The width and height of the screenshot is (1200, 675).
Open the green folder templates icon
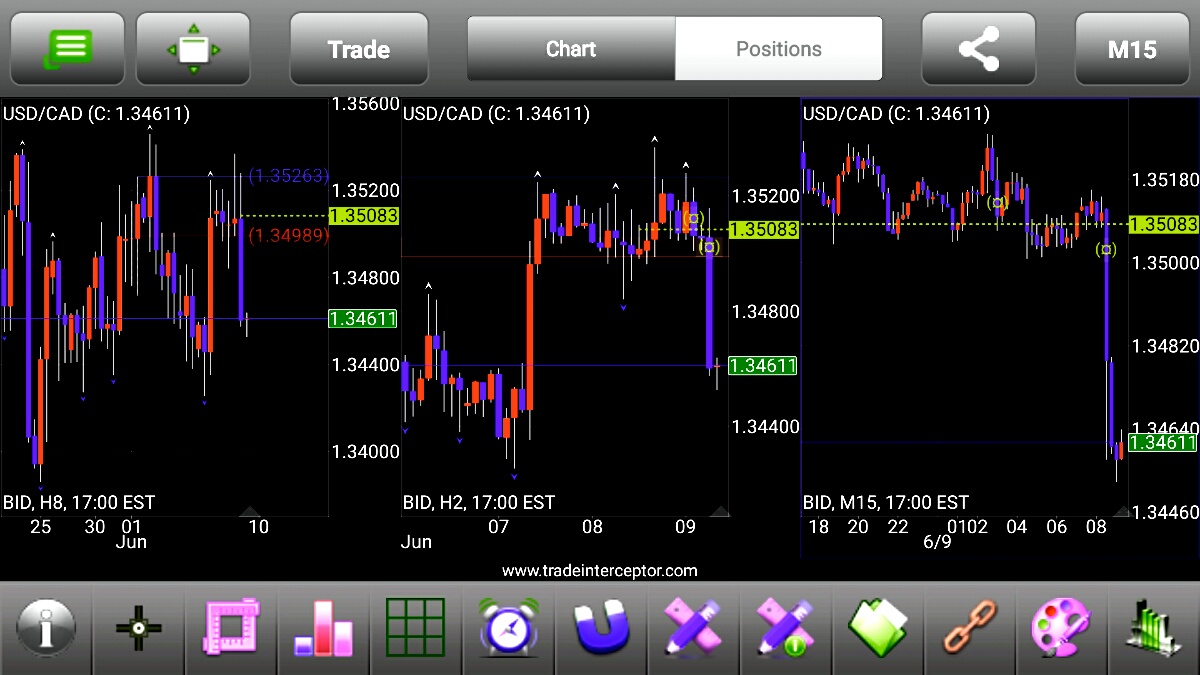click(879, 629)
